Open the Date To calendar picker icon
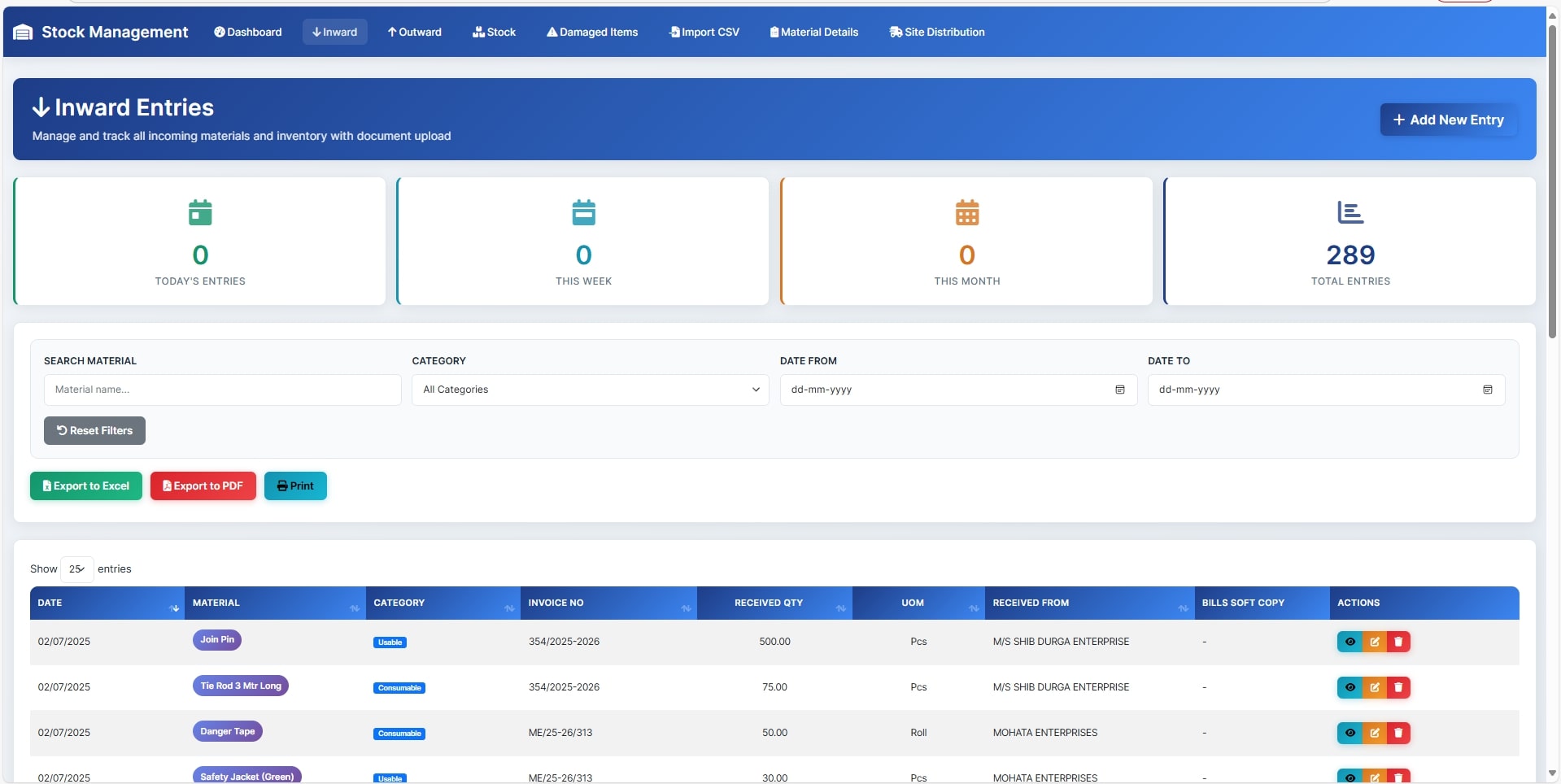Image resolution: width=1561 pixels, height=784 pixels. (1487, 390)
